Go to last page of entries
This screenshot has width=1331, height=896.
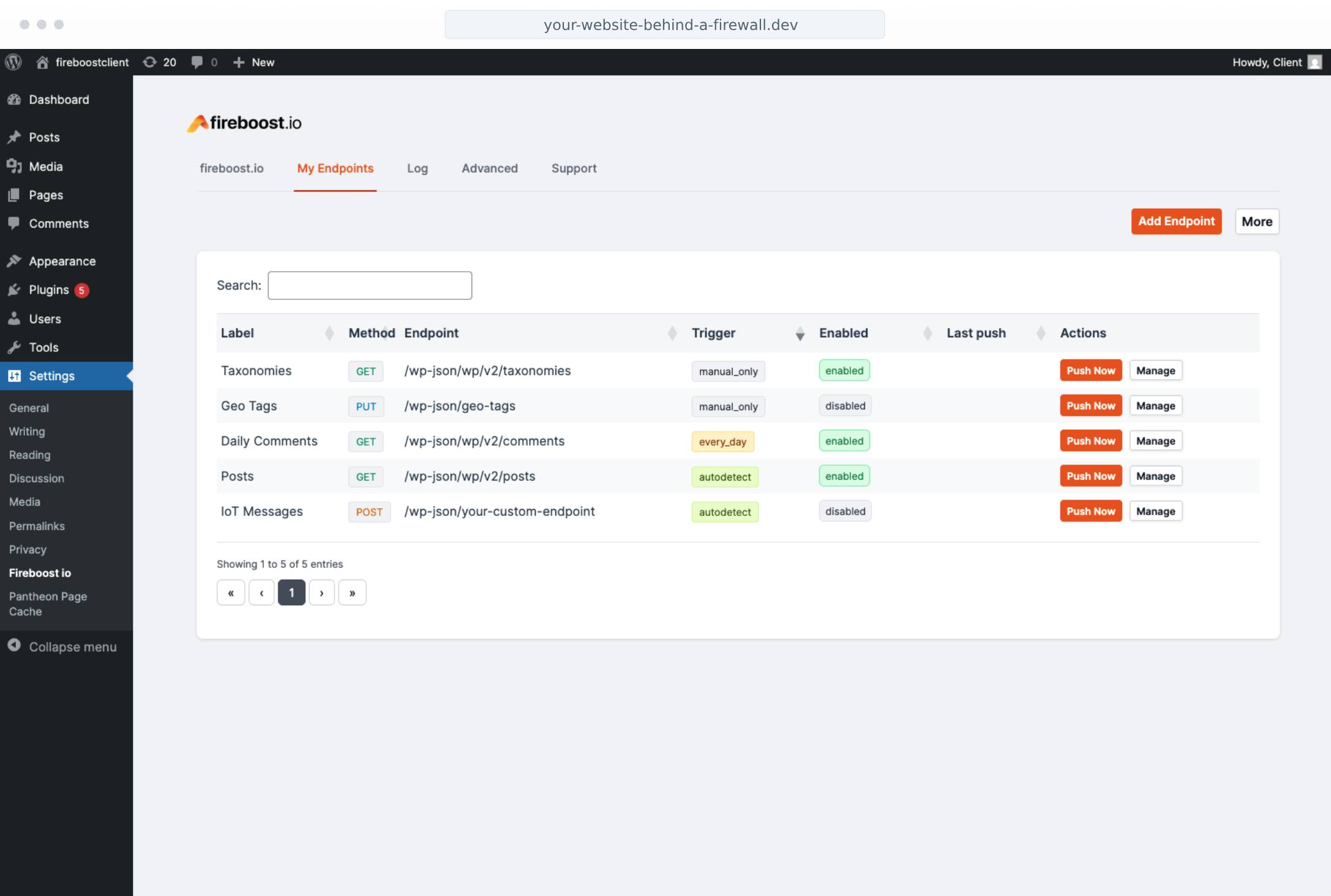(x=352, y=592)
